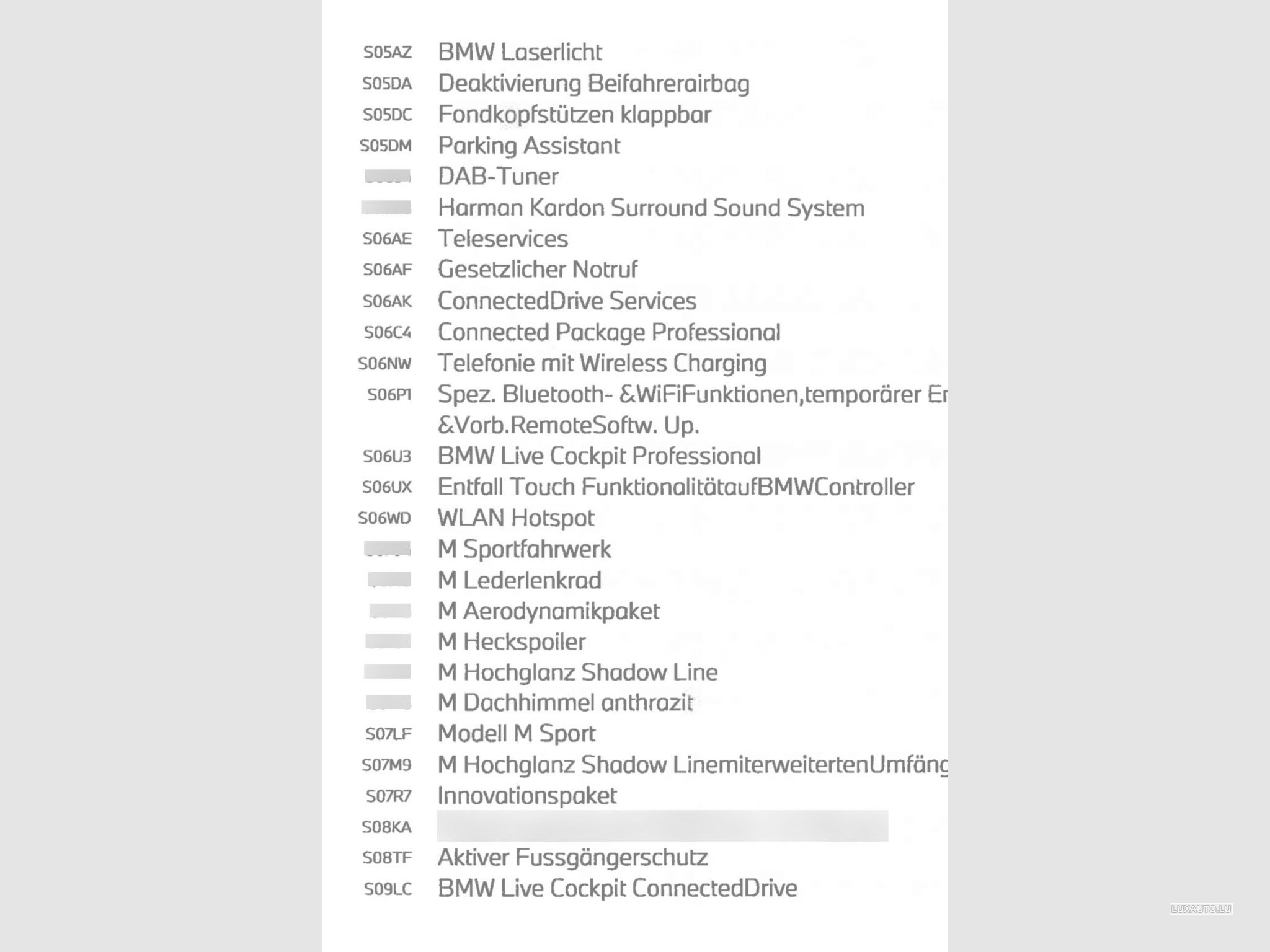Click the M Sportfahrwerk line
The height and width of the screenshot is (952, 1270).
tap(525, 549)
